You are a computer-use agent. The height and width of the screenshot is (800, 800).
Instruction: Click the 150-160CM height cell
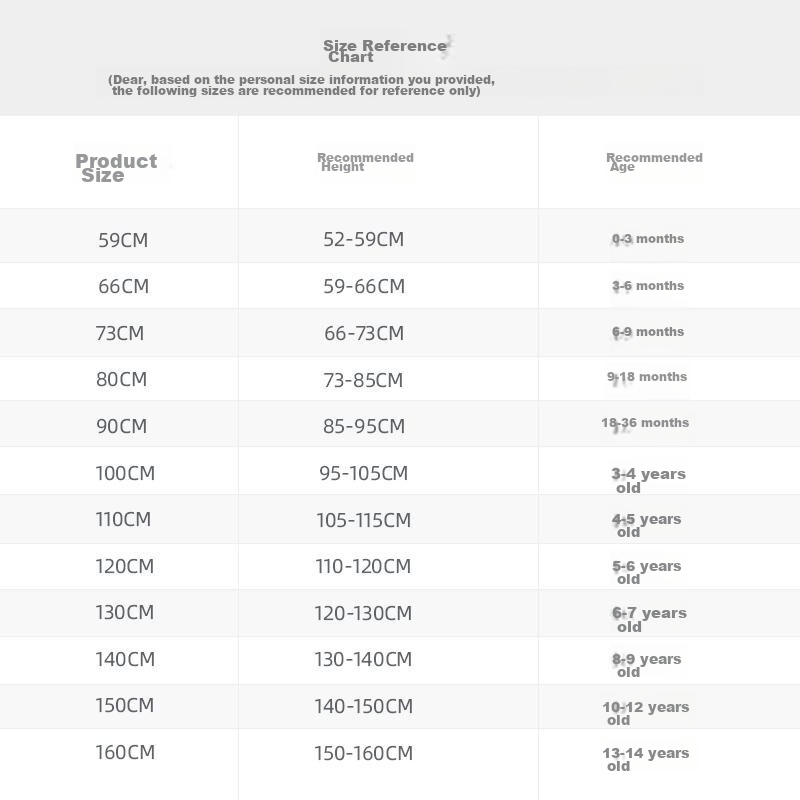363,753
